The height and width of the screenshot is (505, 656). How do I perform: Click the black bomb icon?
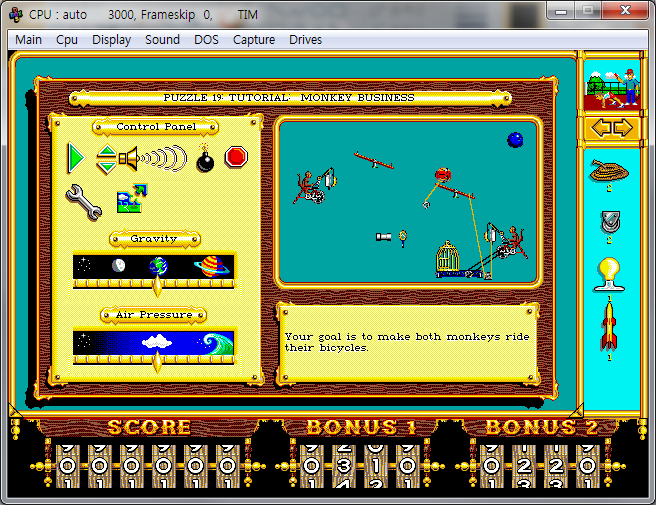[205, 158]
